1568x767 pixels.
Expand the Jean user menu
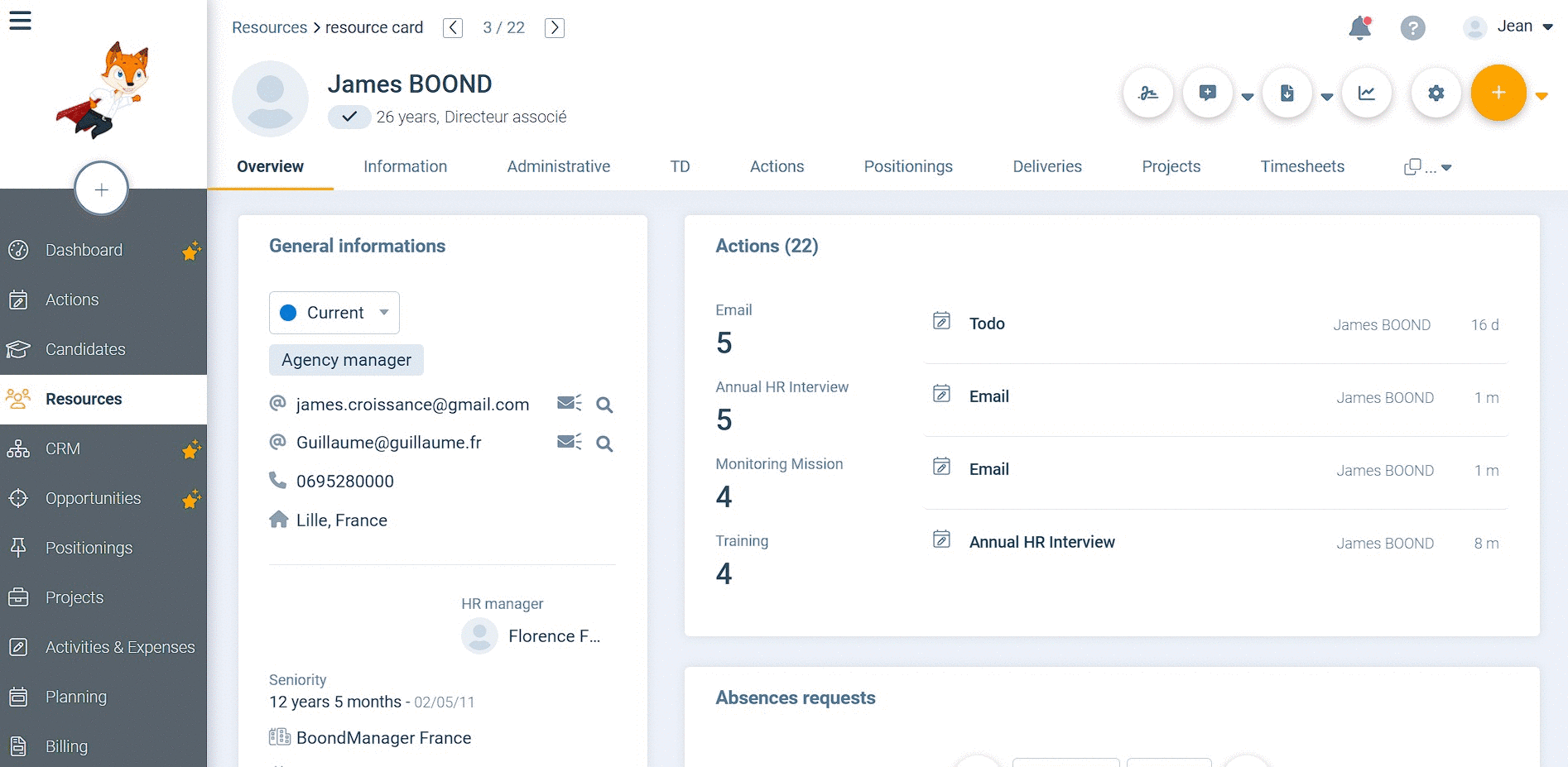(x=1508, y=27)
